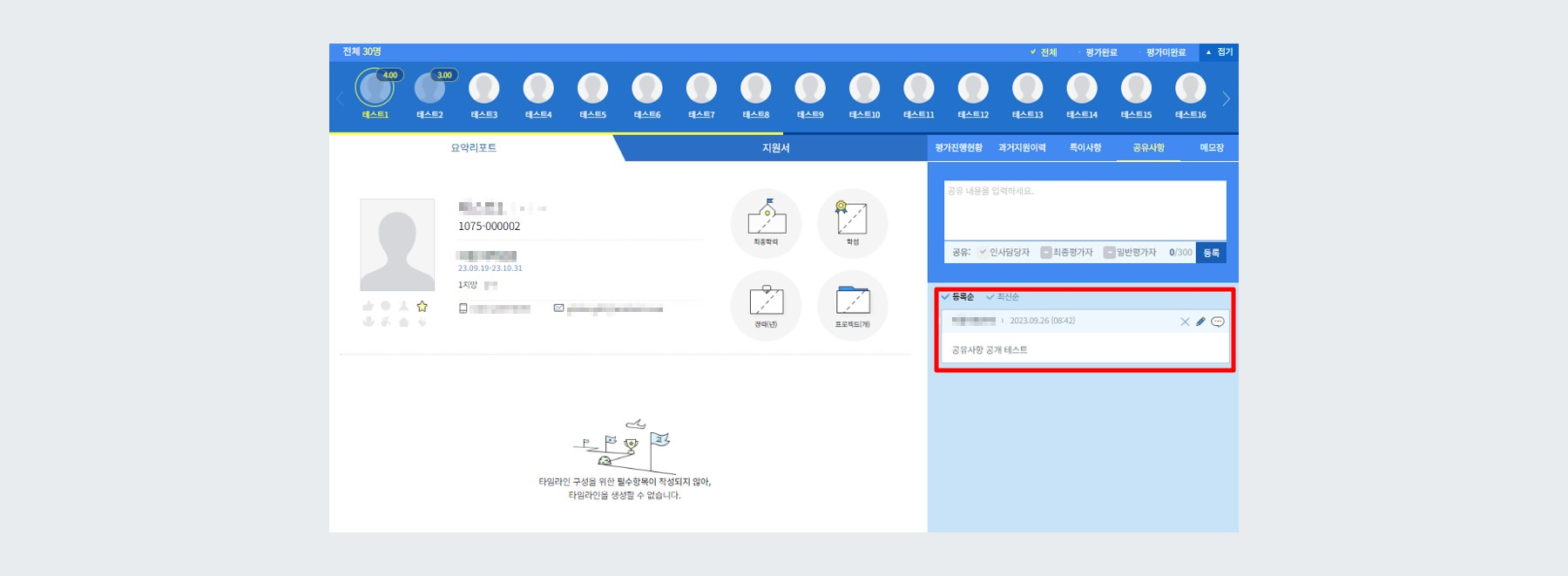The image size is (1568, 576).
Task: Filter applicants by 전체
Action: [x=1044, y=52]
